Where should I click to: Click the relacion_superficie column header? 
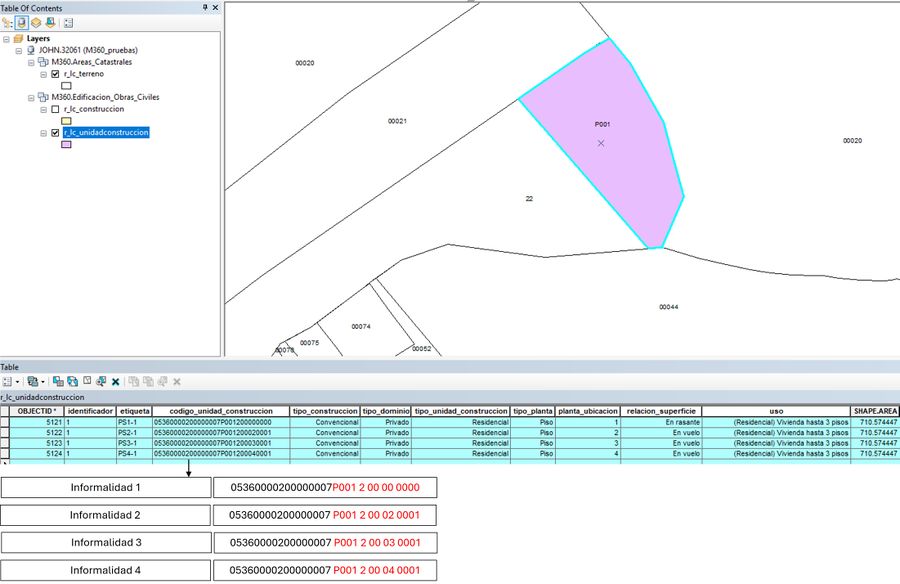point(661,411)
